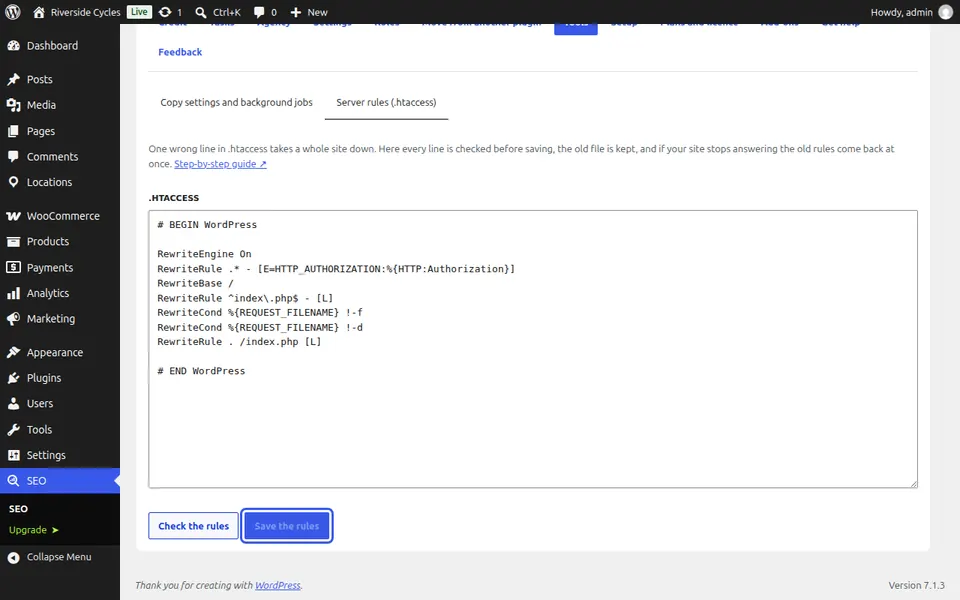Viewport: 960px width, 600px height.
Task: Open the New content menu
Action: (x=309, y=12)
